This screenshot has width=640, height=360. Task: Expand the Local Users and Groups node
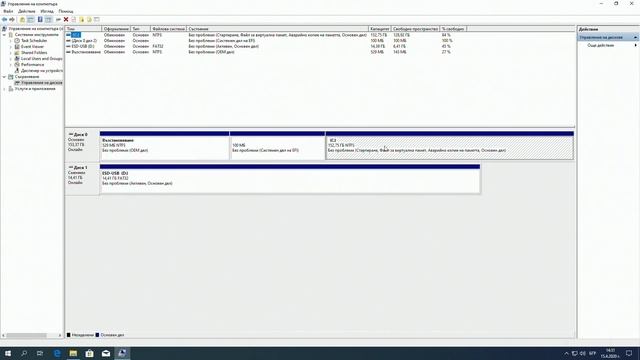point(11,59)
